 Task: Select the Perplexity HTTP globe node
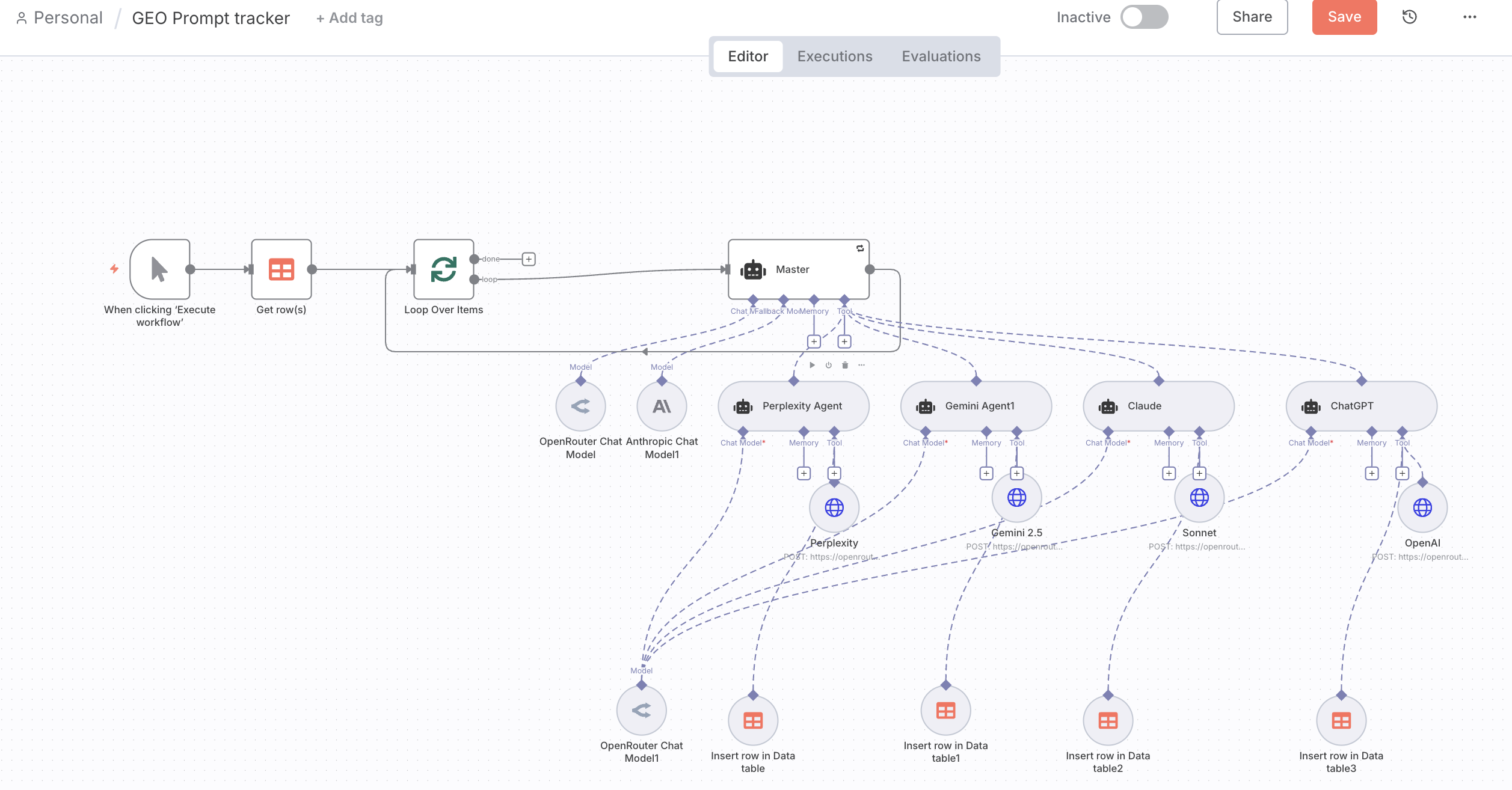tap(834, 508)
